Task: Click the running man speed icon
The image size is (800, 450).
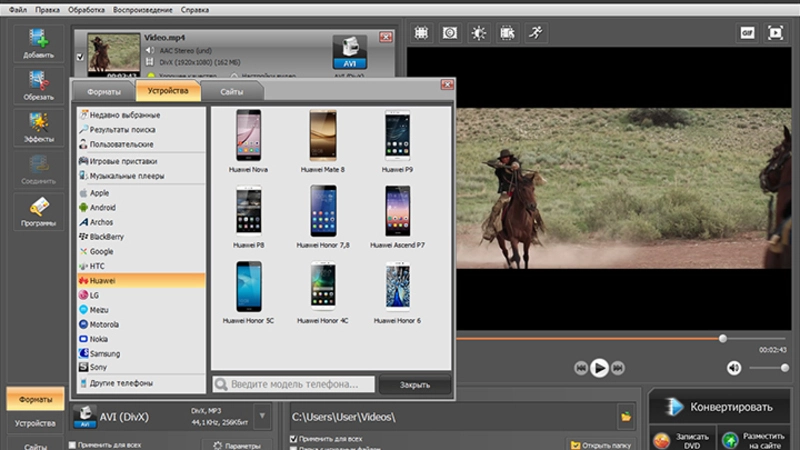Action: 536,33
